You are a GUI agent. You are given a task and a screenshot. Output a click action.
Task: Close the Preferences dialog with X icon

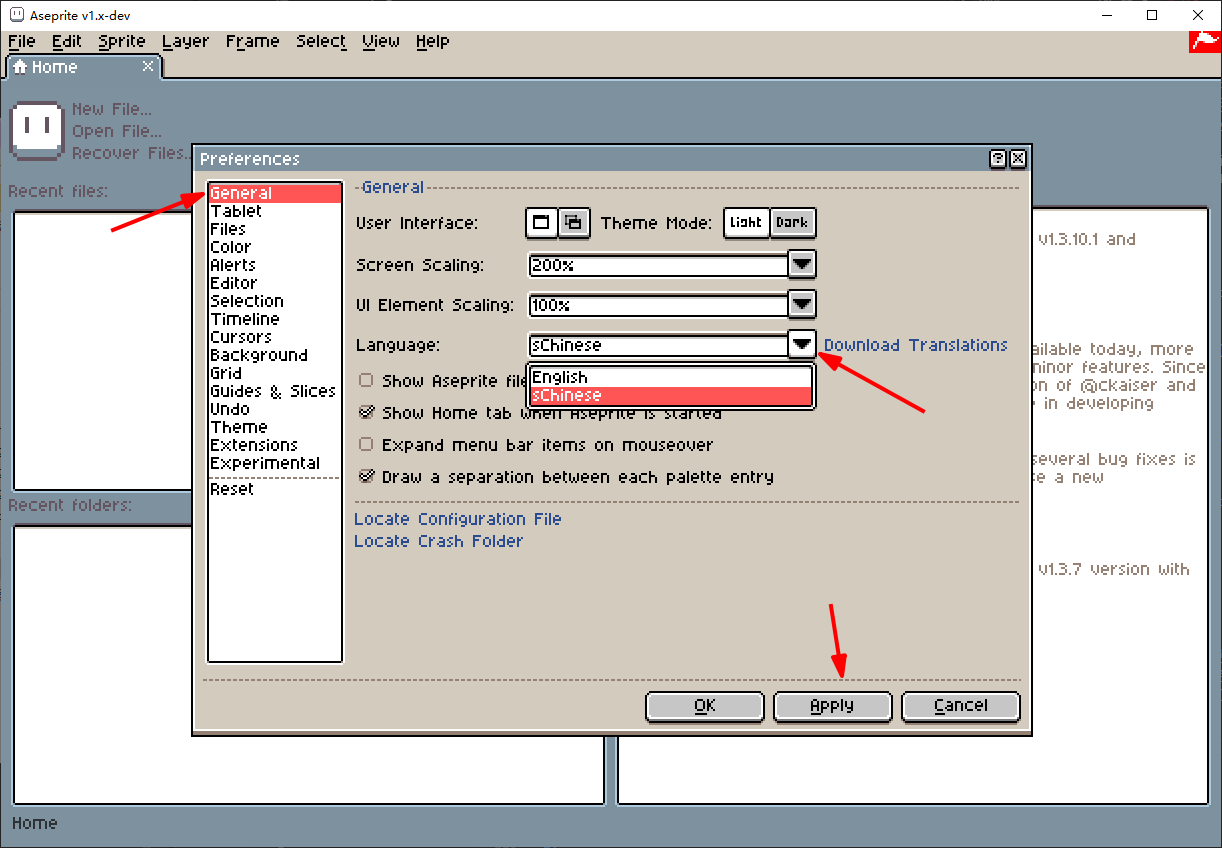point(1017,159)
